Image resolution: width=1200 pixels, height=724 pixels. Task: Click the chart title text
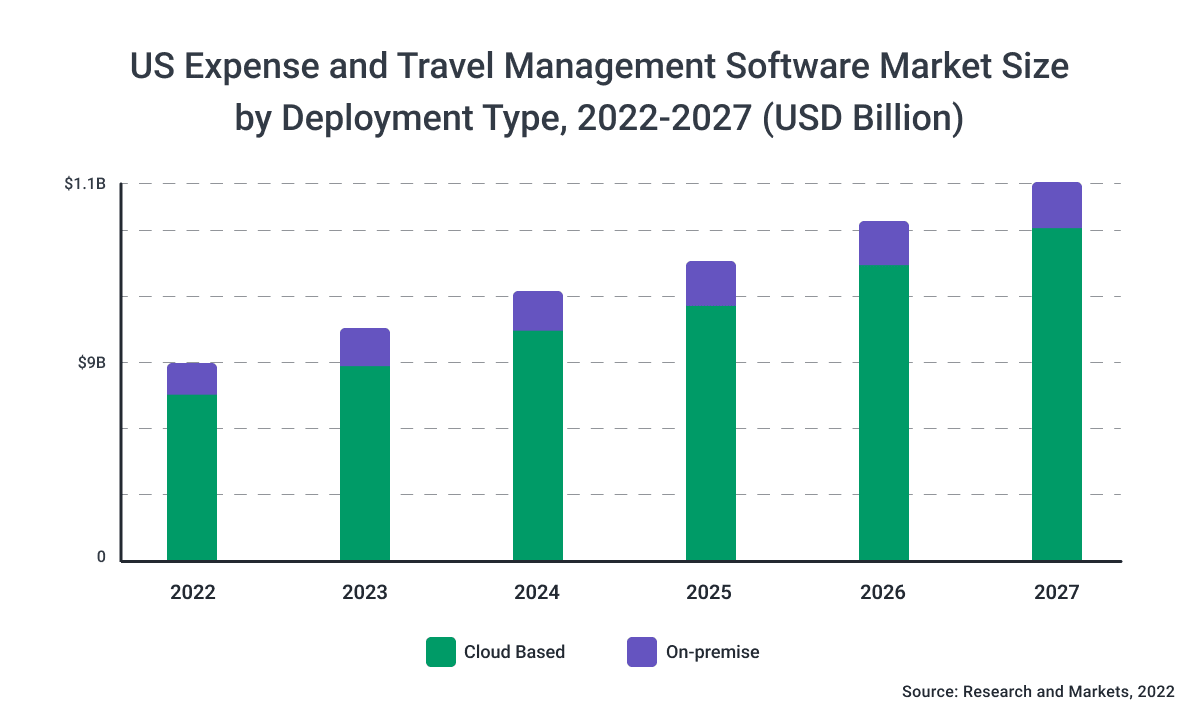(x=599, y=92)
